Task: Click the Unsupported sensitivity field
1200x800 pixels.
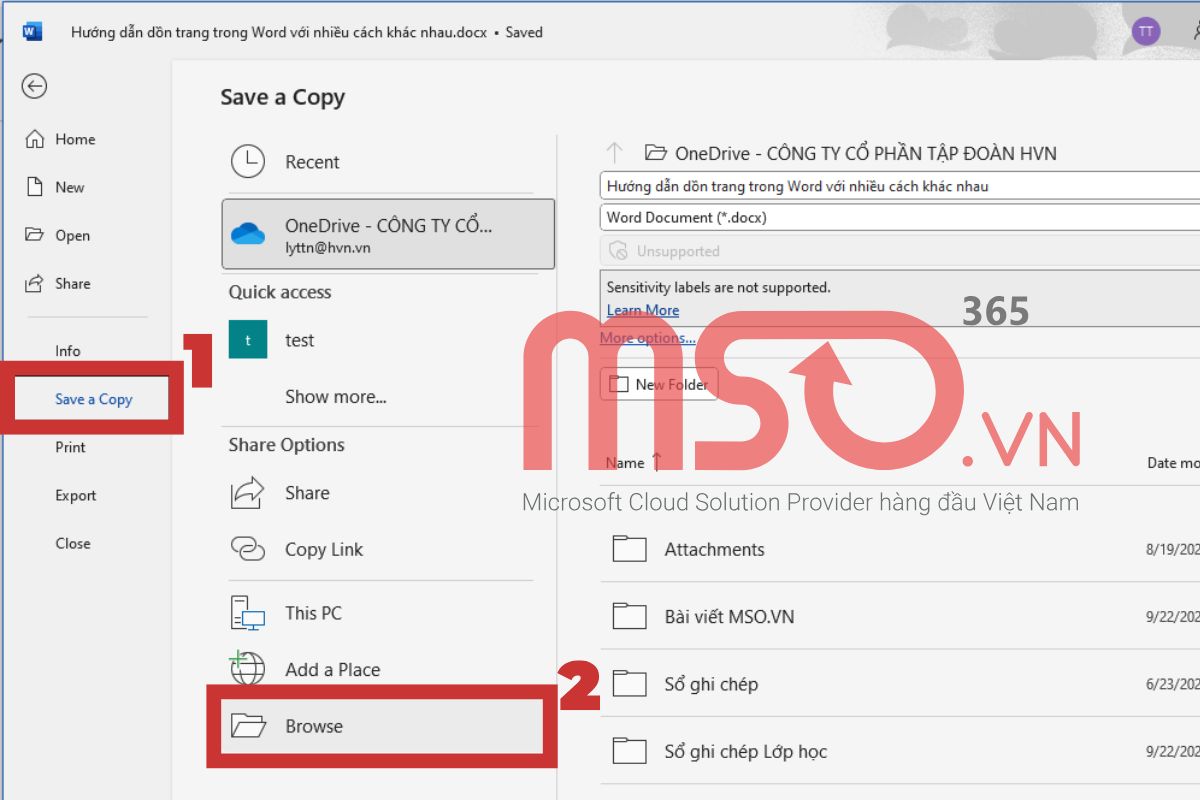Action: pos(900,251)
